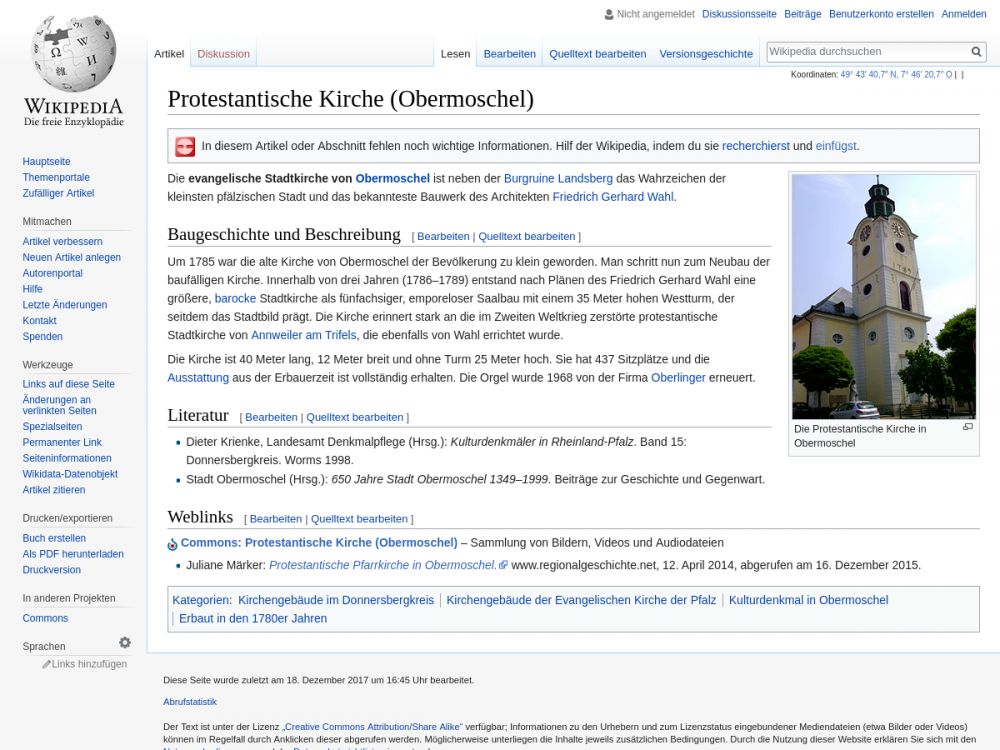The image size is (1000, 750).
Task: Click the Commons logo icon in Weblinks
Action: point(172,544)
